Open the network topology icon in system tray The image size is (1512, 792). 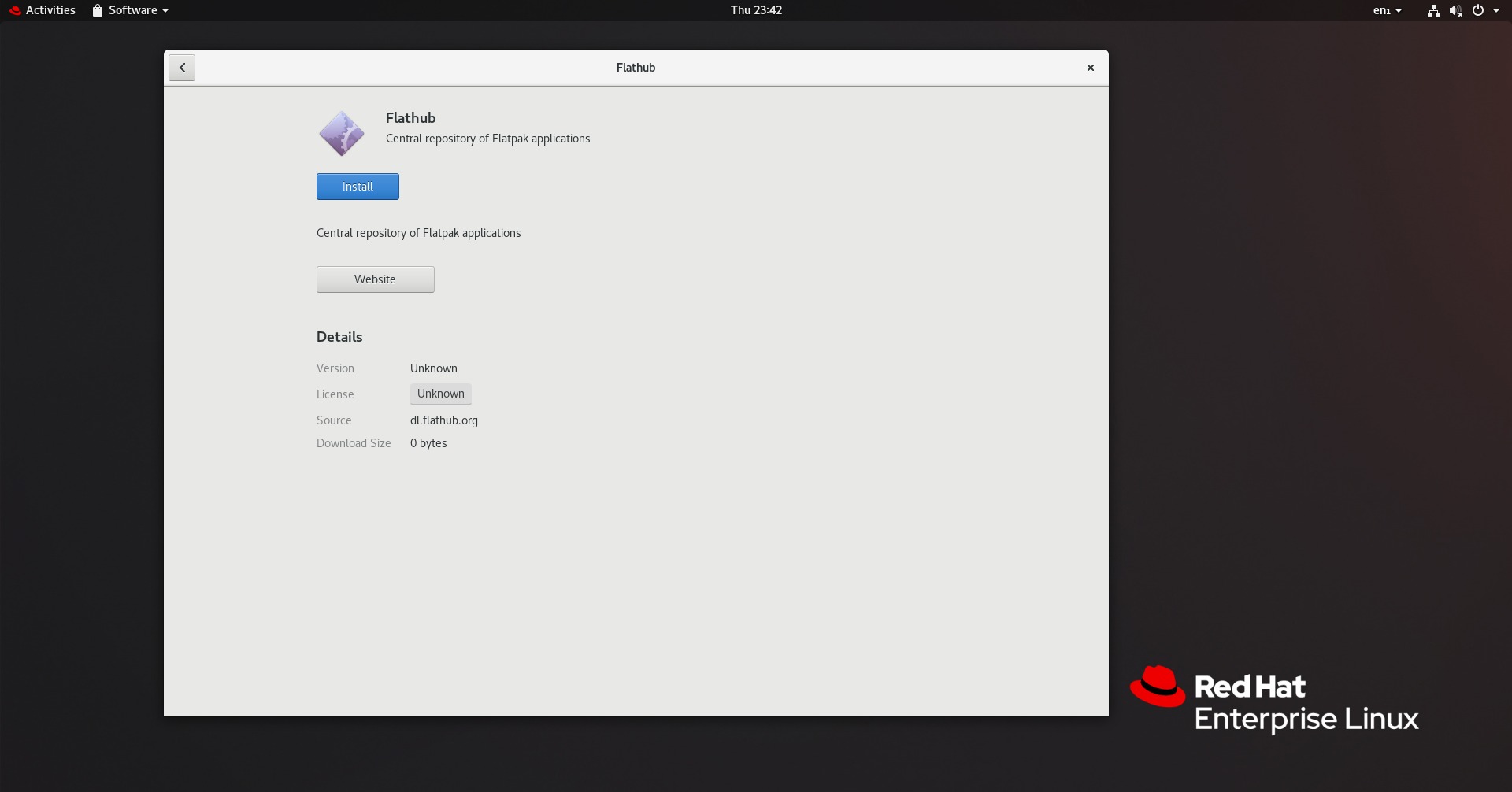coord(1433,10)
